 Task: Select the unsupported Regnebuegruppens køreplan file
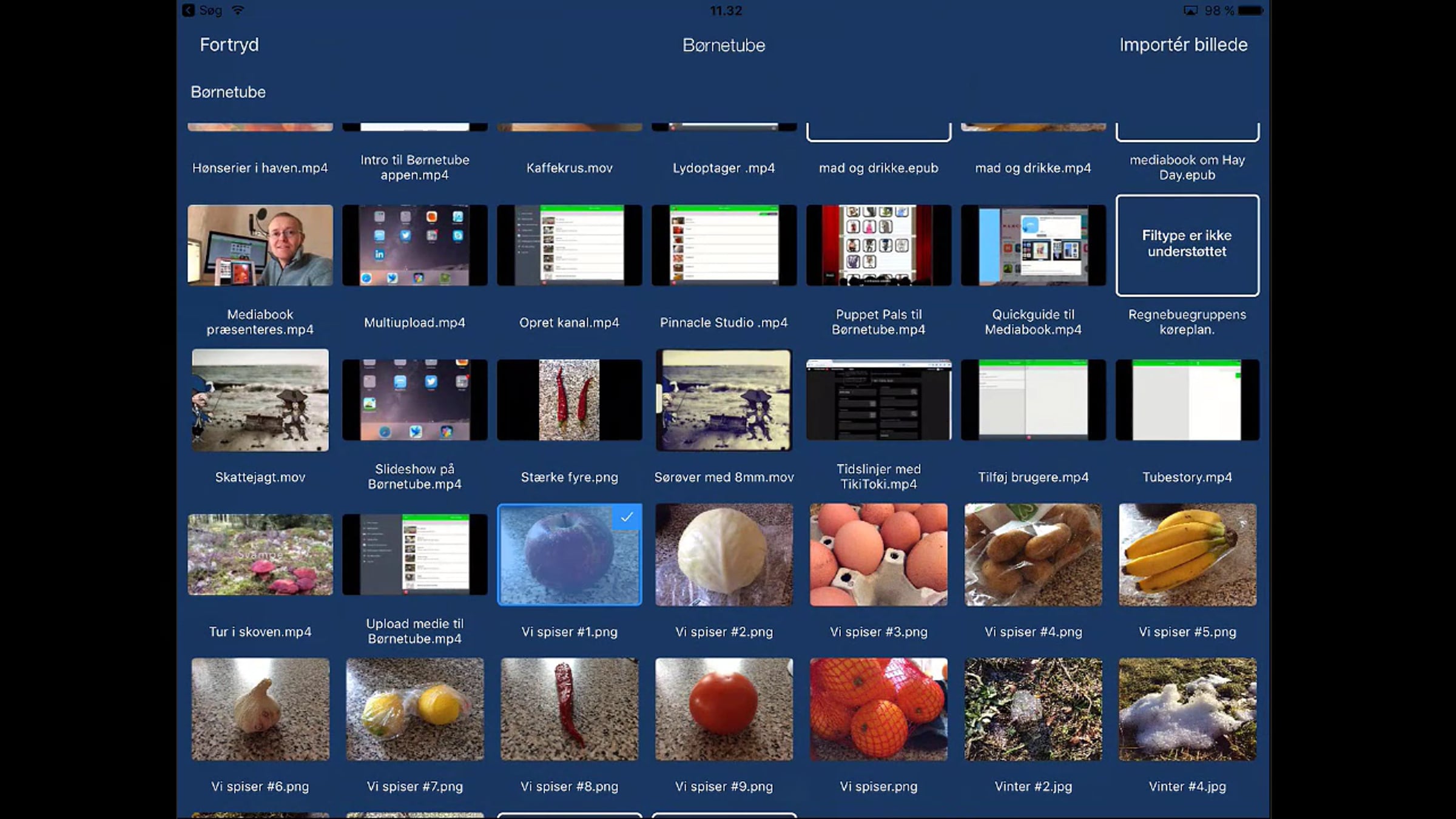1187,245
